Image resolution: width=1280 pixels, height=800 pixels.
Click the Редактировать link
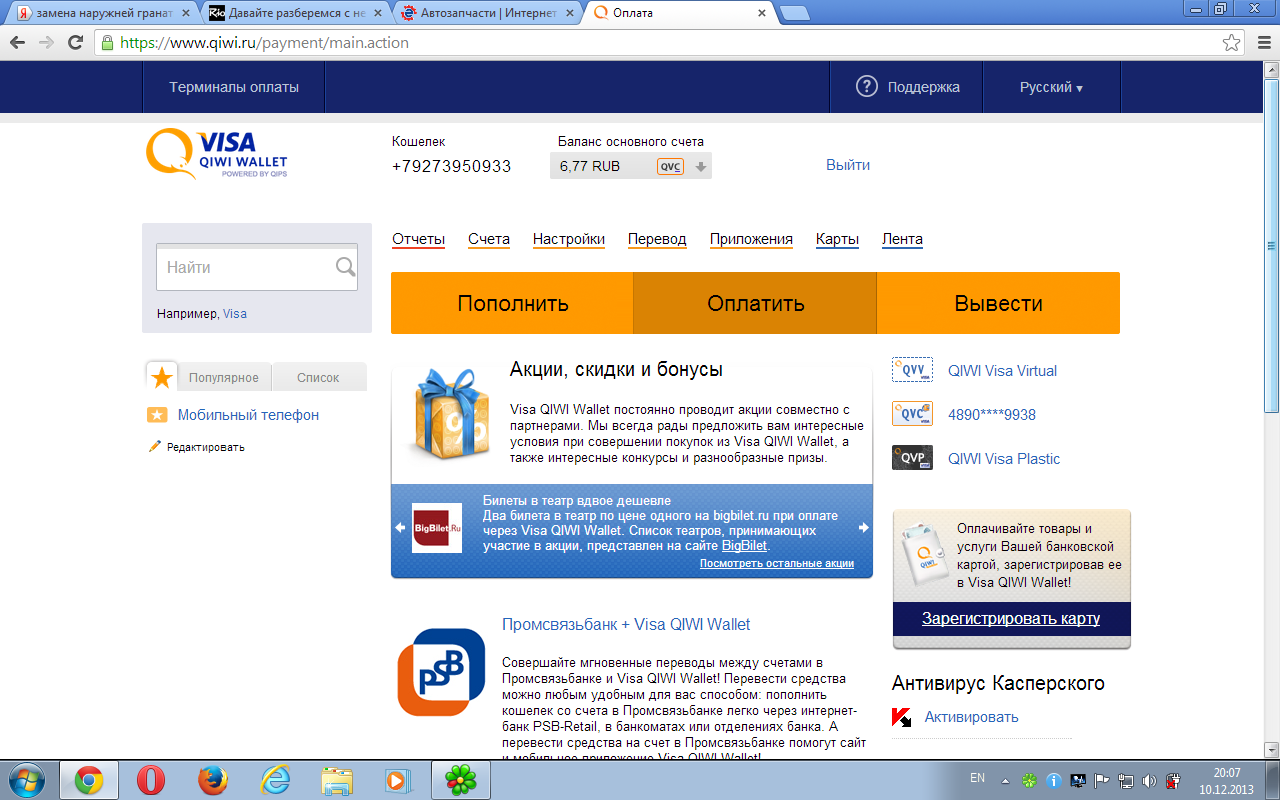205,447
